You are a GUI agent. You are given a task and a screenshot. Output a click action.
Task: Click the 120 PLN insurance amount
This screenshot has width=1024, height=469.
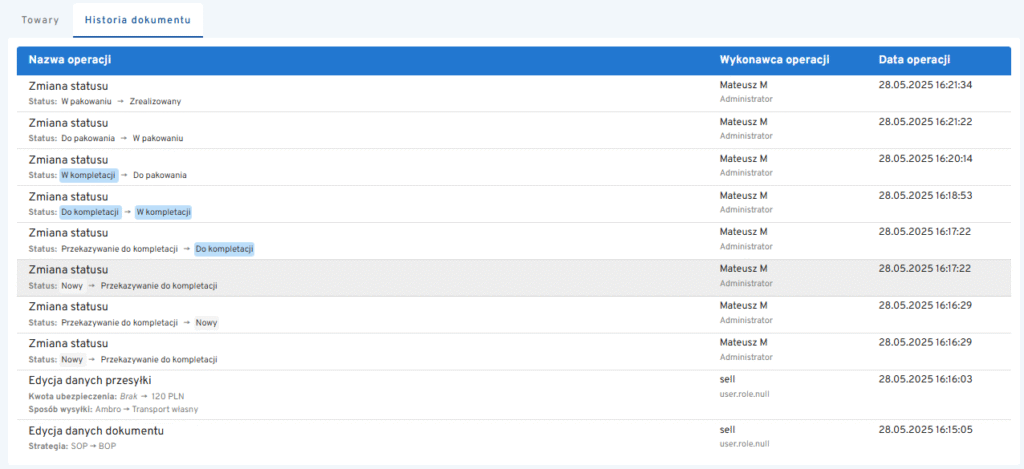coord(168,396)
